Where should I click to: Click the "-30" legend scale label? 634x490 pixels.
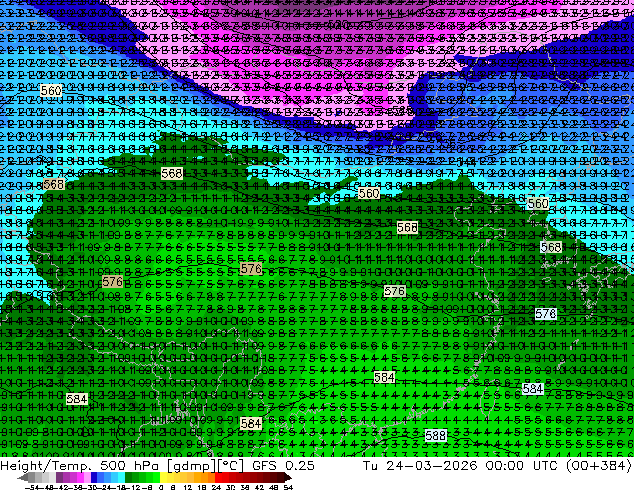pos(91,487)
